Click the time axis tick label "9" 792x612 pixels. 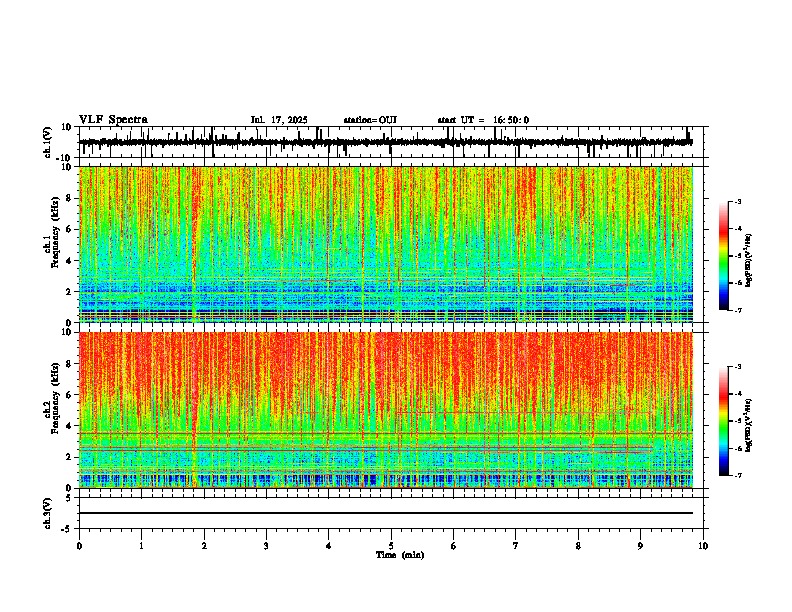[640, 546]
